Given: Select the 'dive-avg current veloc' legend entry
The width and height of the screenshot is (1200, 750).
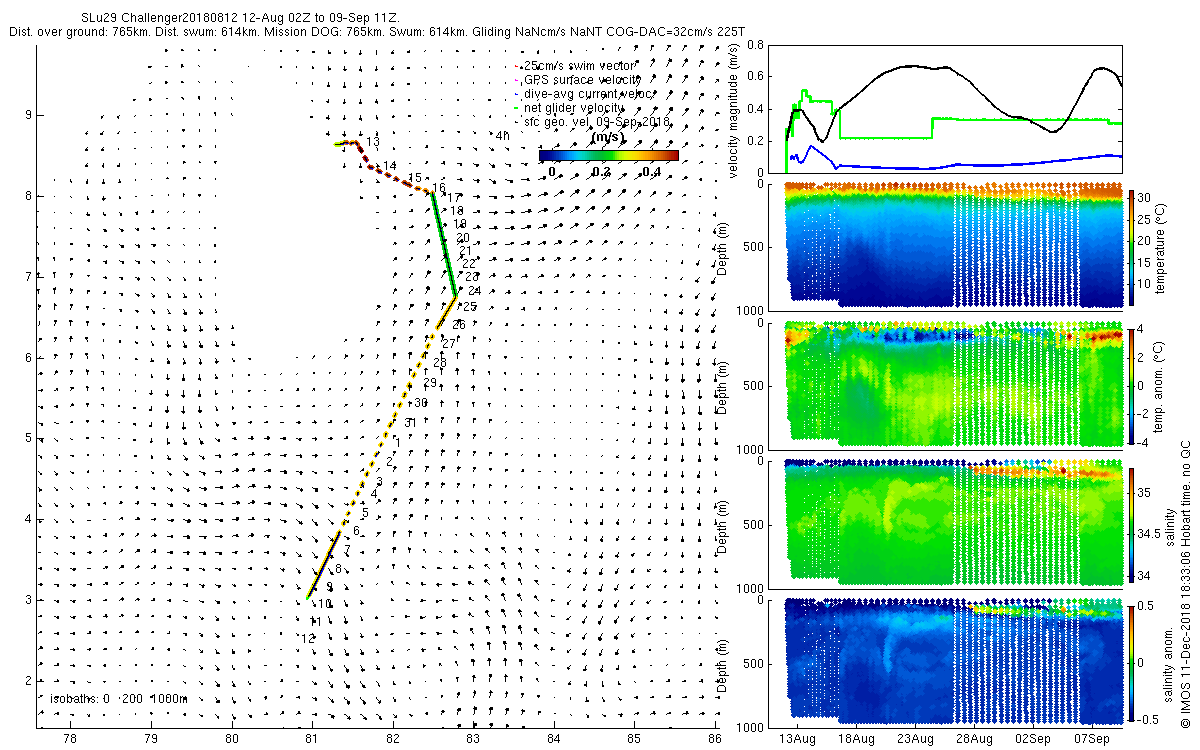Looking at the screenshot, I should [583, 93].
